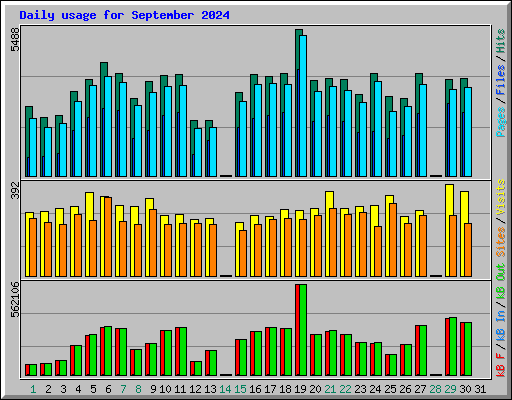512x400 pixels.
Task: Click the cyan files bar for day 30
Action: pyautogui.click(x=468, y=132)
